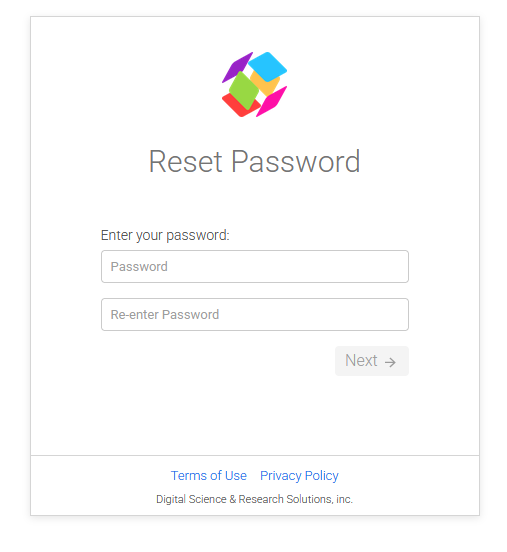This screenshot has width=507, height=552.
Task: Click the 'Re-enter Password' placeholder text
Action: 165,314
